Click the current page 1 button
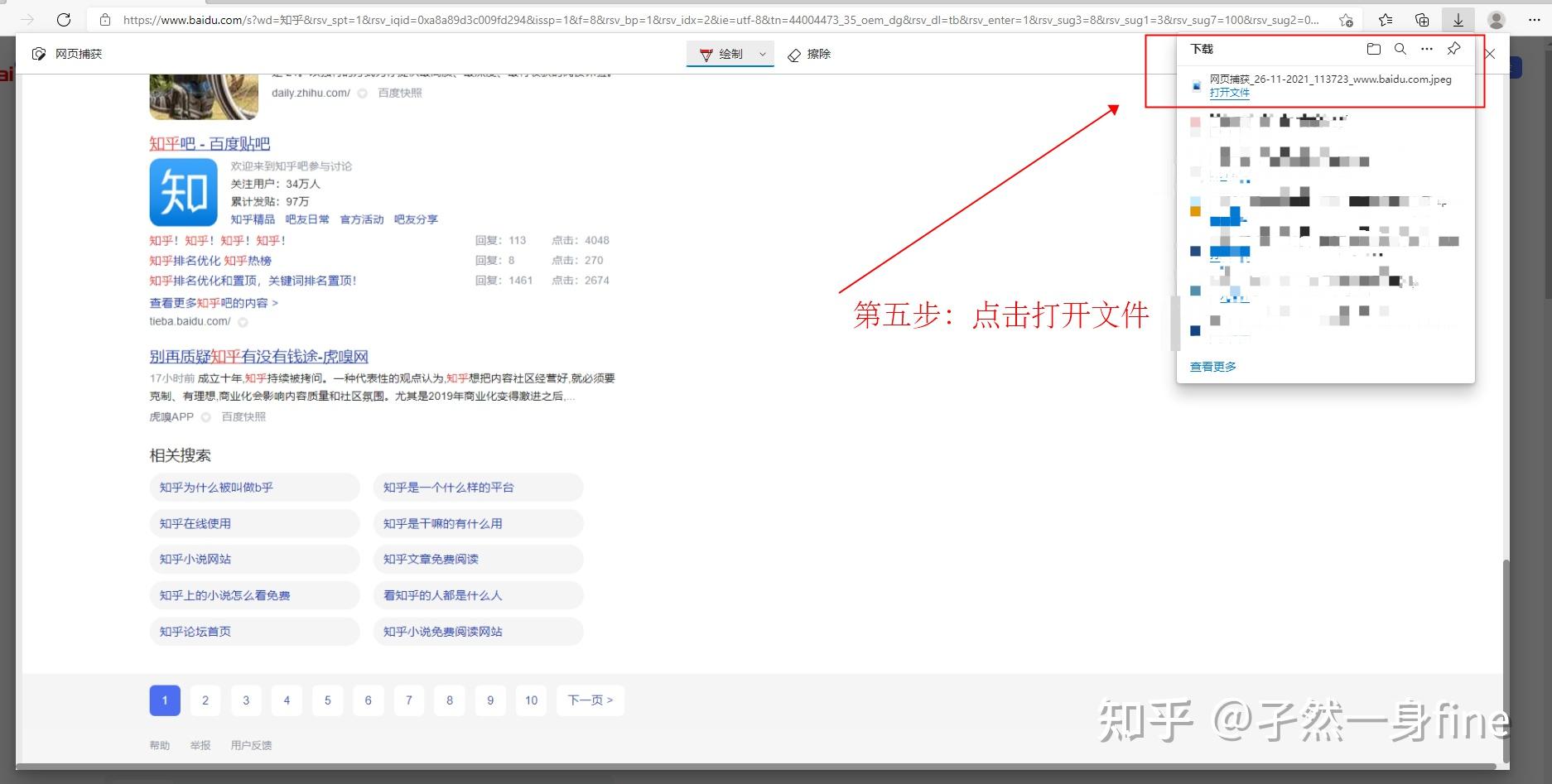 coord(165,700)
